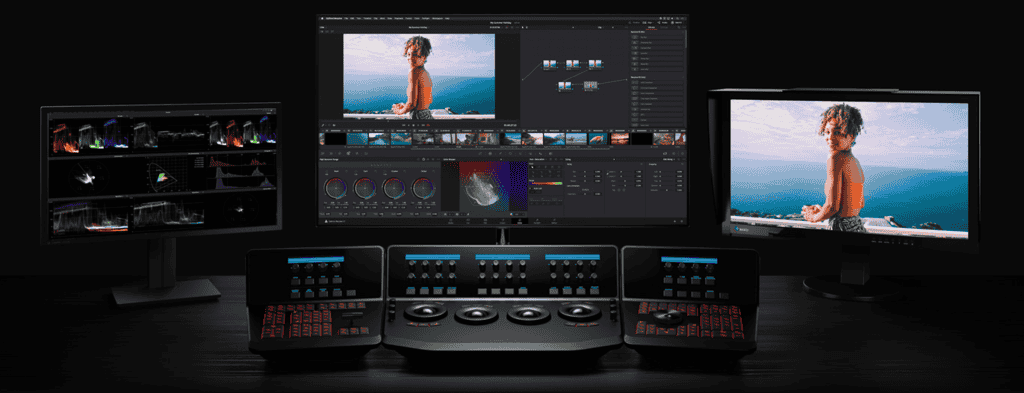Open the Deliver page tab
Viewport: 1024px width, 393px height.
tap(554, 221)
